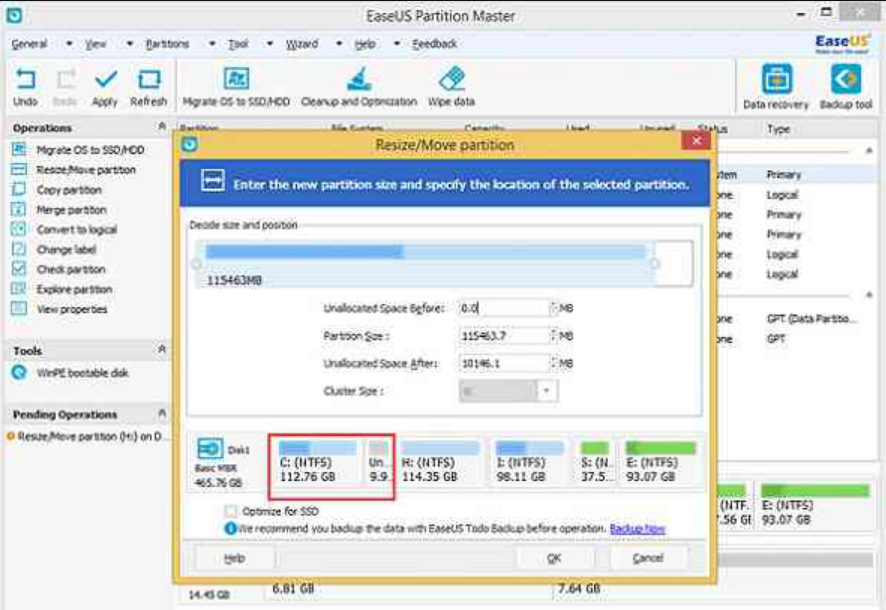Viewport: 886px width, 610px height.
Task: Select the S: 37.5 partition block
Action: (596, 463)
